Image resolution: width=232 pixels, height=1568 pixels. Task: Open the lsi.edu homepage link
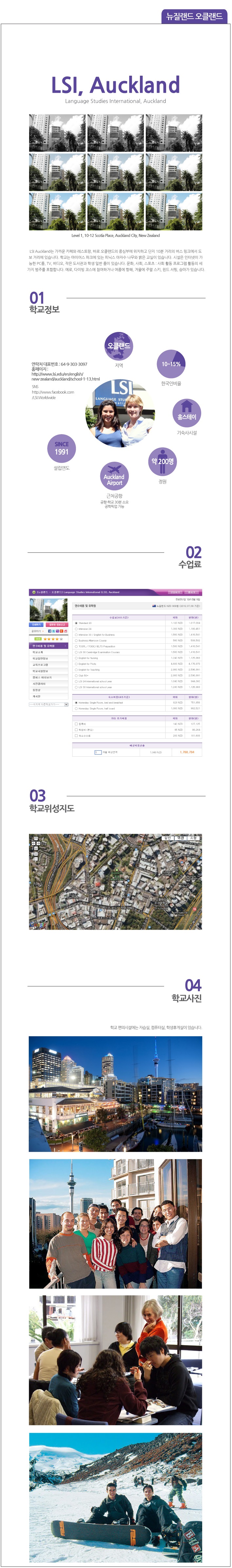[x=65, y=376]
